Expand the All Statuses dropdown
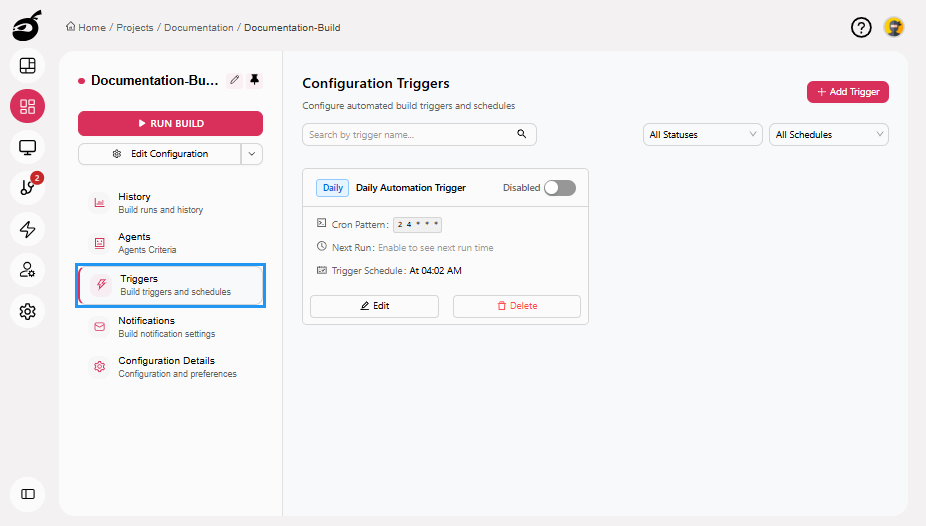Image resolution: width=926 pixels, height=526 pixels. 703,135
